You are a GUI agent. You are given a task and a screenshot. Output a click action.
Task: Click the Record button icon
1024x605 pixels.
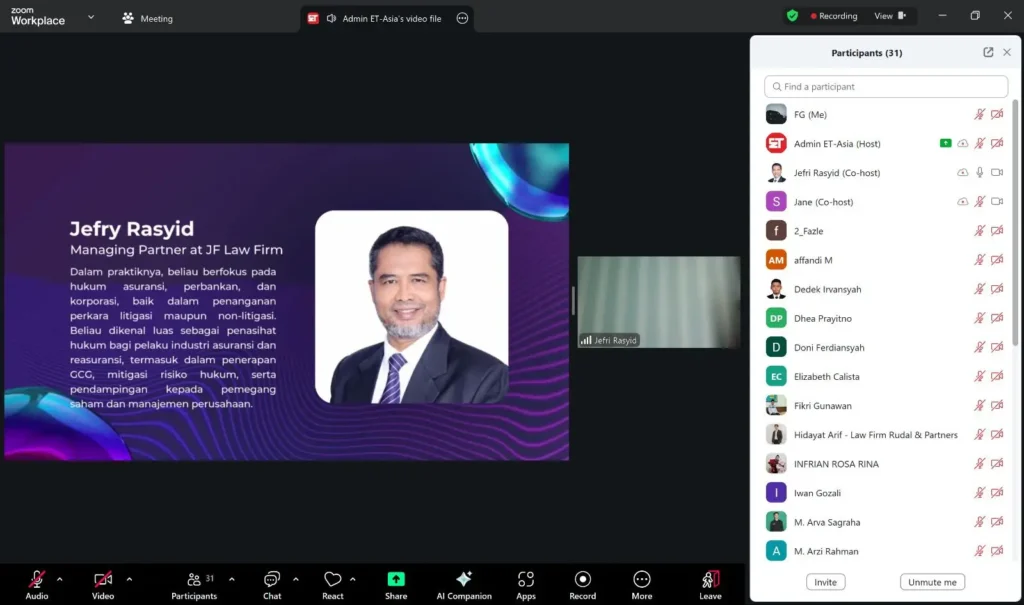pyautogui.click(x=583, y=580)
